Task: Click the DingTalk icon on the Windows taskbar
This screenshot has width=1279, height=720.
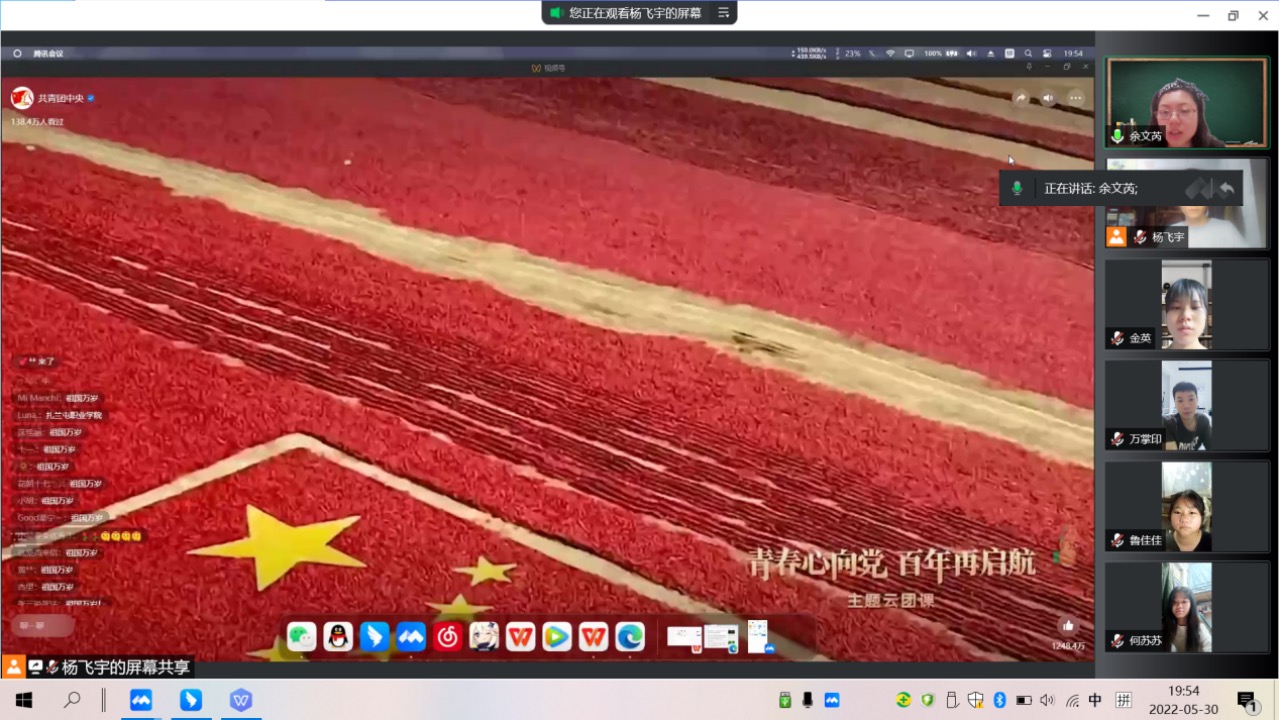Action: click(190, 700)
